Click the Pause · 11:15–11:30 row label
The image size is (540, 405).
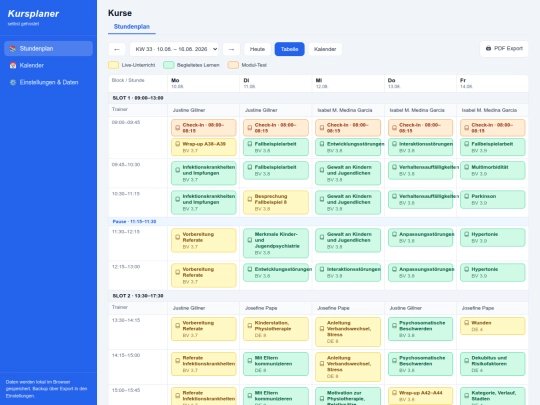(134, 221)
